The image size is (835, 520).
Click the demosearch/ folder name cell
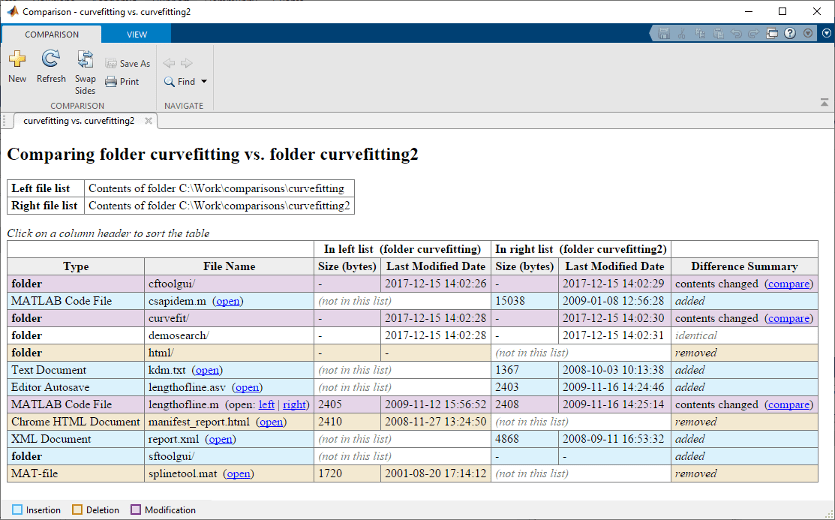tap(229, 336)
